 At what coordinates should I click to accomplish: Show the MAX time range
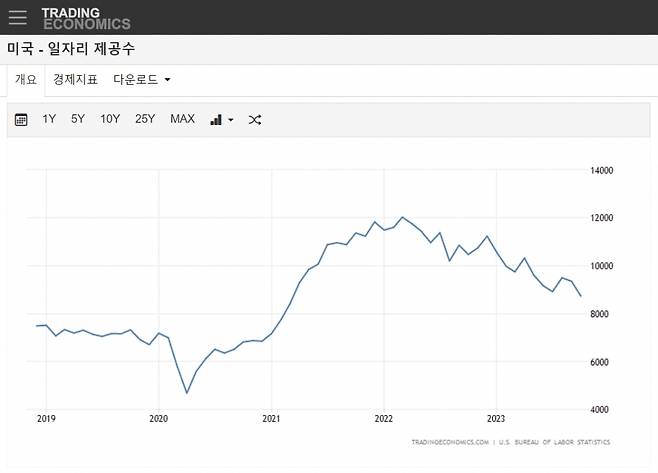tap(182, 120)
